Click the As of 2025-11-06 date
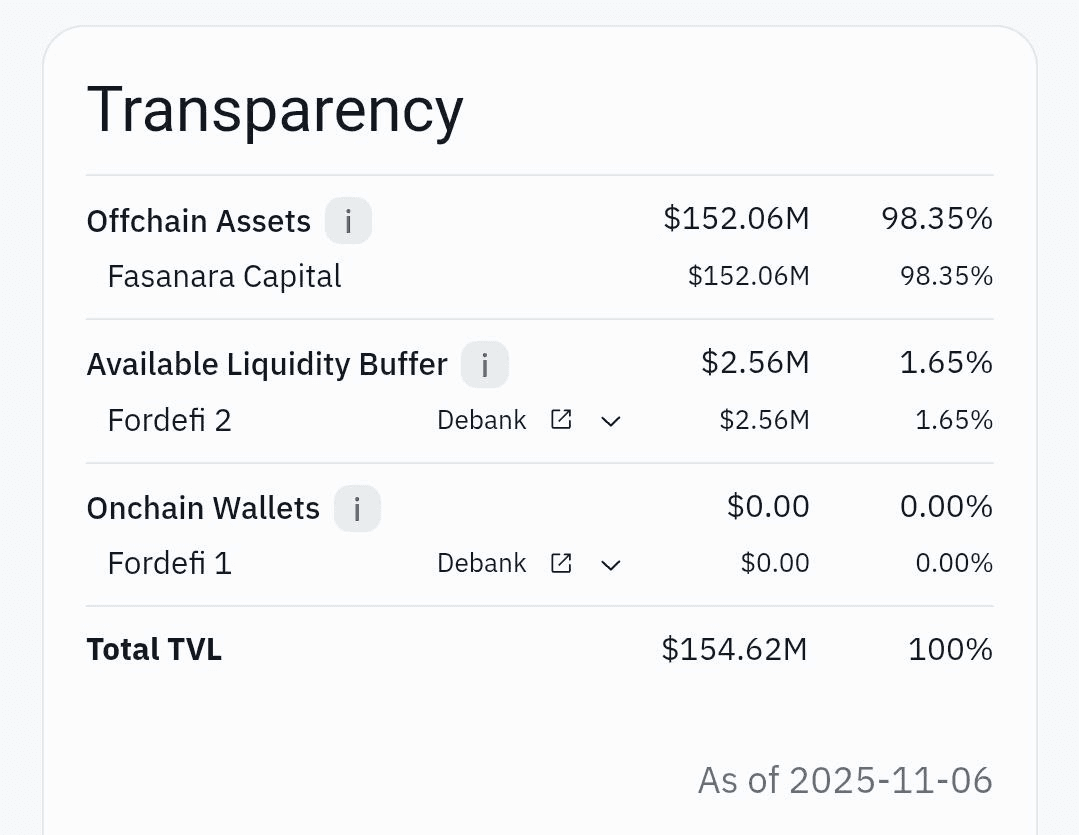The height and width of the screenshot is (835, 1079). pos(844,780)
